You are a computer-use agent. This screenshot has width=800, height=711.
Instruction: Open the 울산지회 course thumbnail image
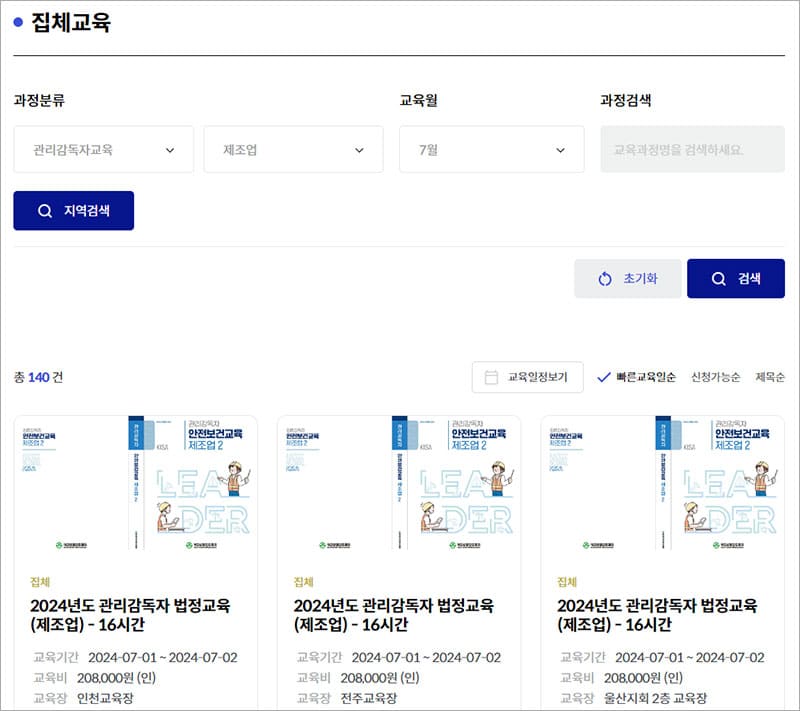[662, 483]
